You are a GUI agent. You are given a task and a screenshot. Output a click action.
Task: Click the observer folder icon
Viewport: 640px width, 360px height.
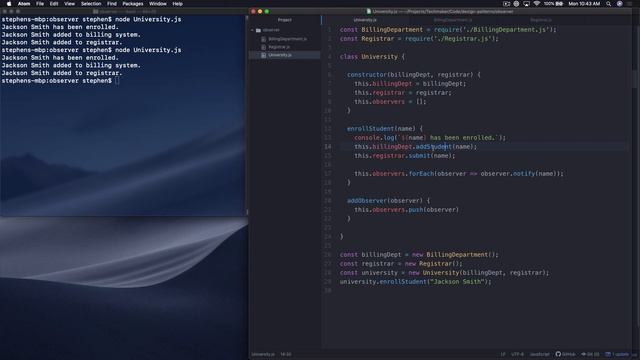click(258, 30)
